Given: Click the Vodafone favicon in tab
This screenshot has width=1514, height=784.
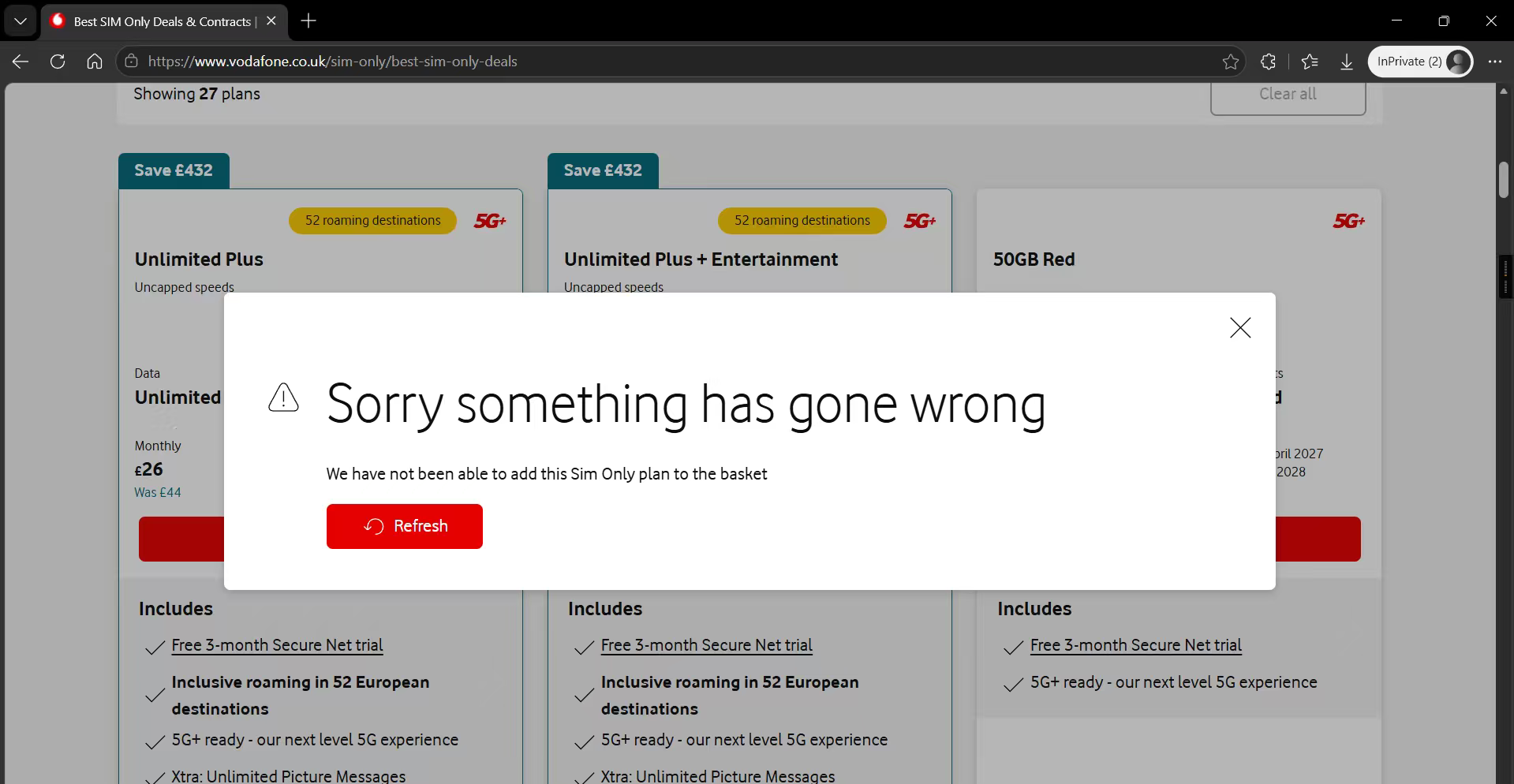Looking at the screenshot, I should pos(58,21).
